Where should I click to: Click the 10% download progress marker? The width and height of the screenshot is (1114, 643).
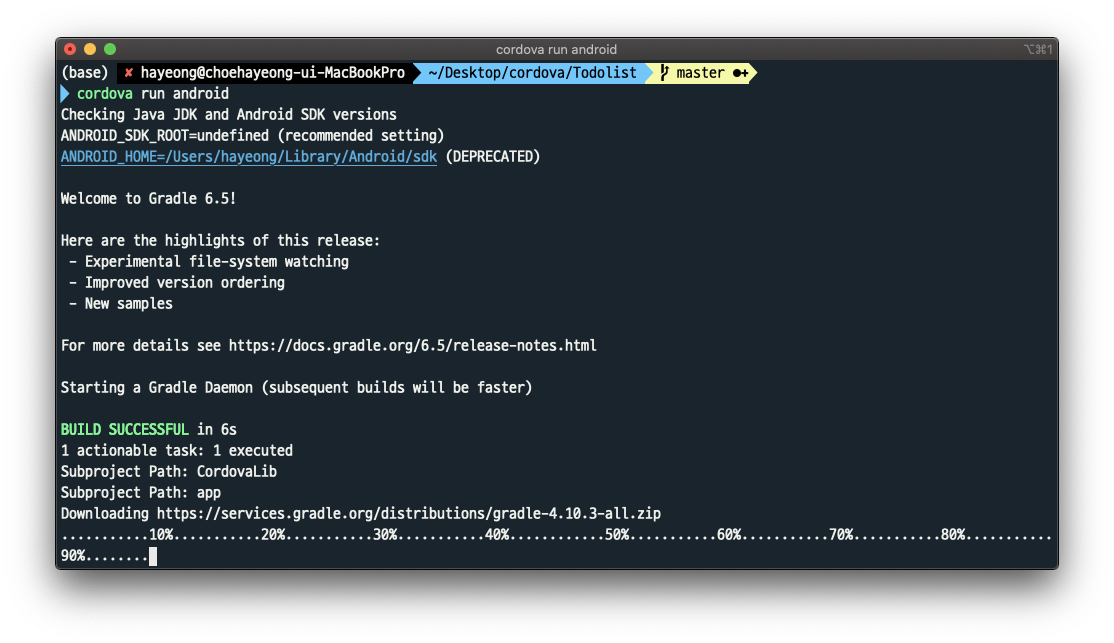tap(161, 534)
